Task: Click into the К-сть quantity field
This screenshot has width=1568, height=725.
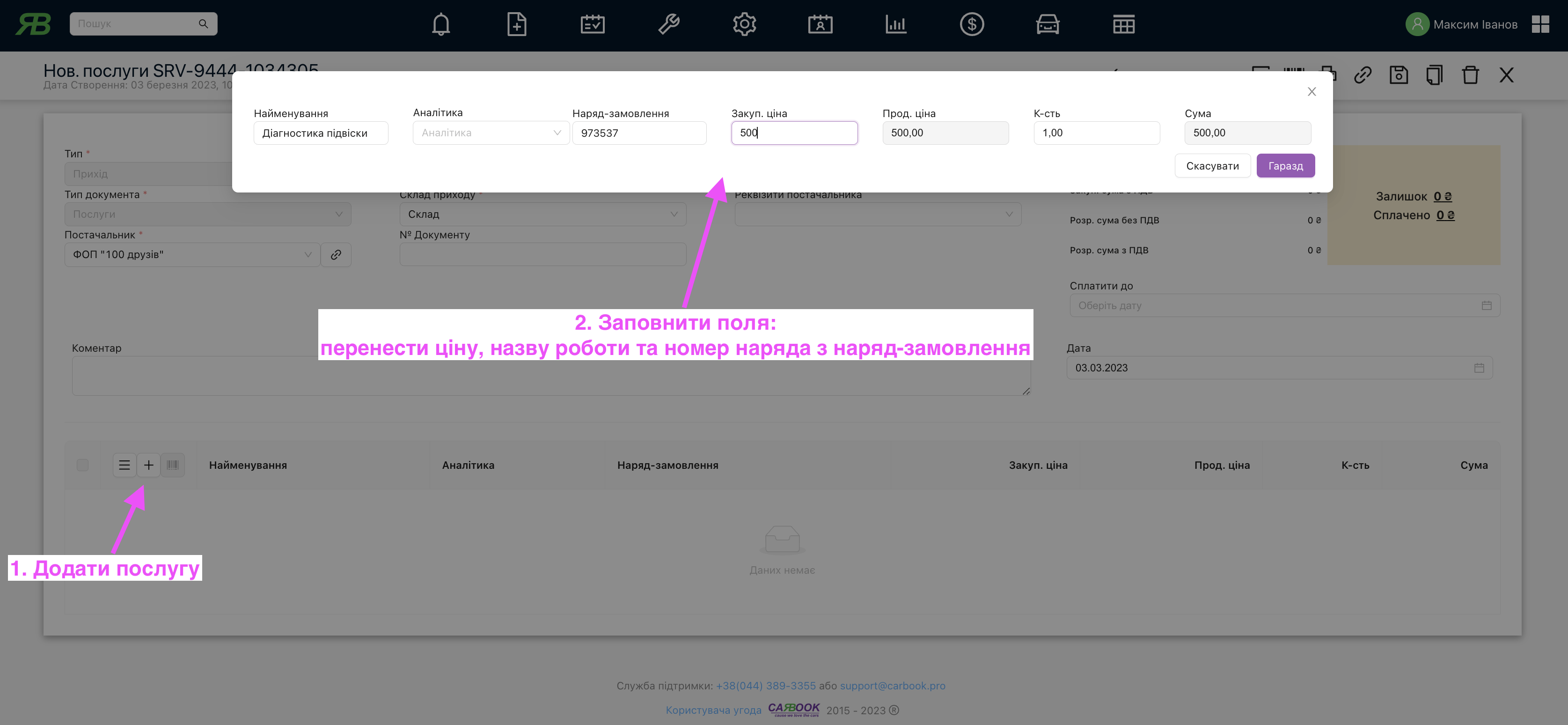Action: (1096, 133)
